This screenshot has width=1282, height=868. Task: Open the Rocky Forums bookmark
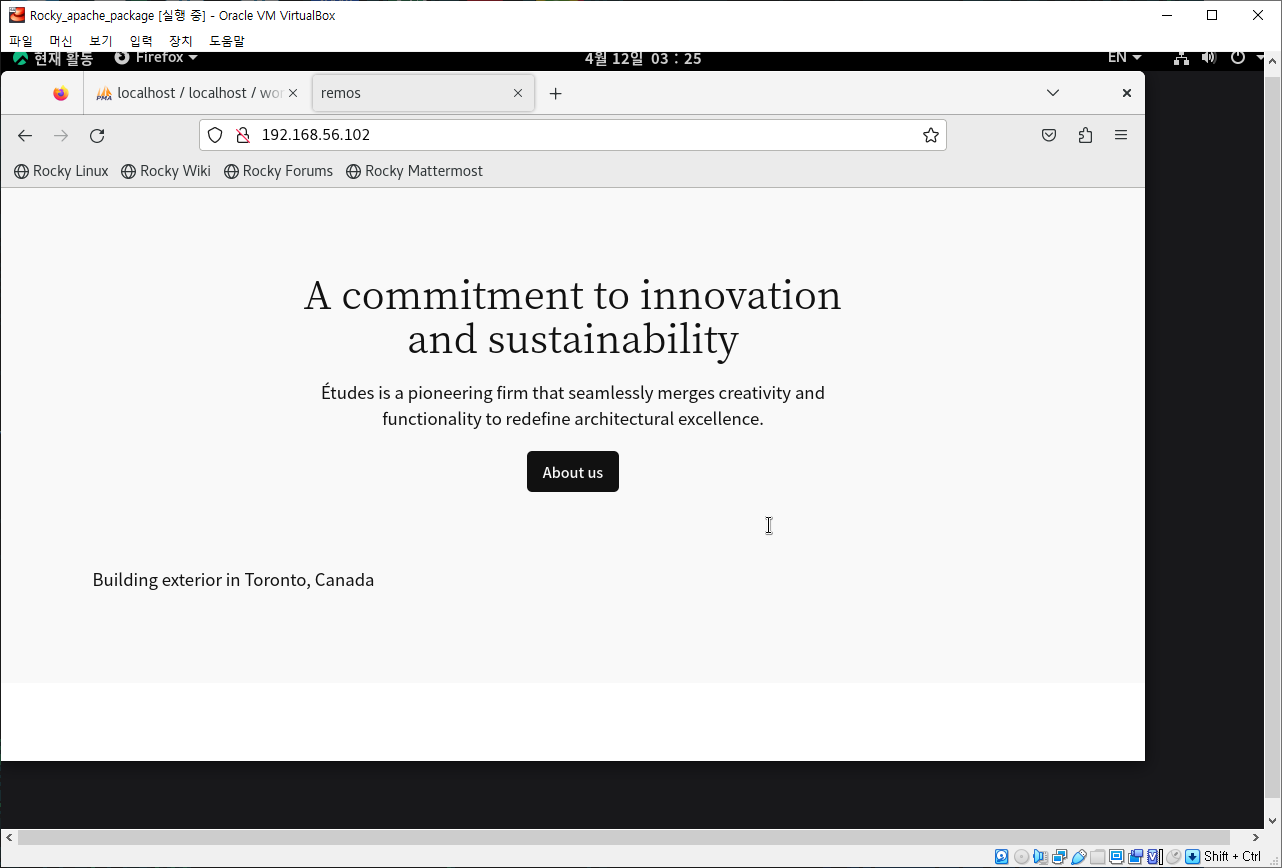[x=278, y=171]
